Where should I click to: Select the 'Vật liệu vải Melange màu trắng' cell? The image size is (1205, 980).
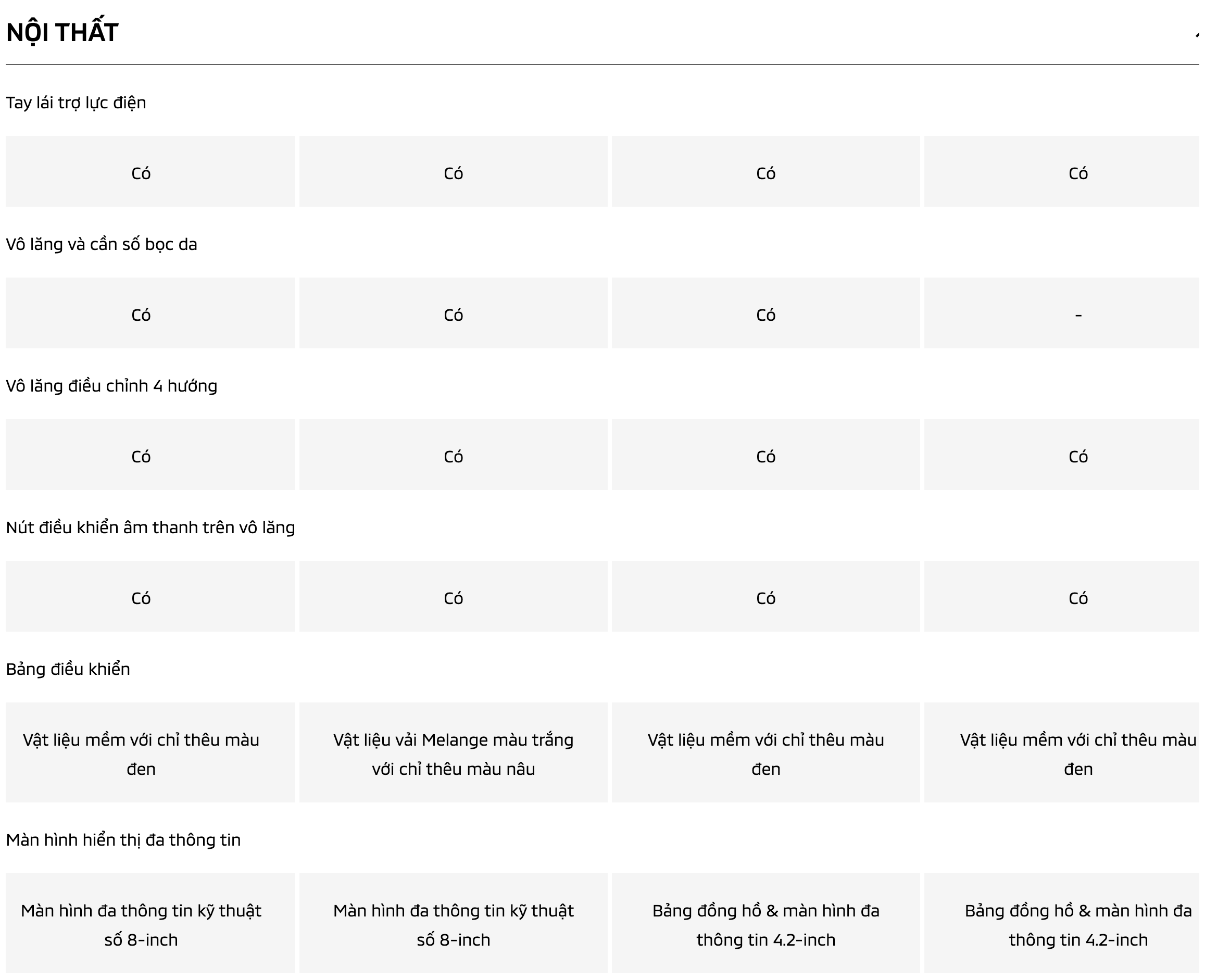[x=453, y=753]
